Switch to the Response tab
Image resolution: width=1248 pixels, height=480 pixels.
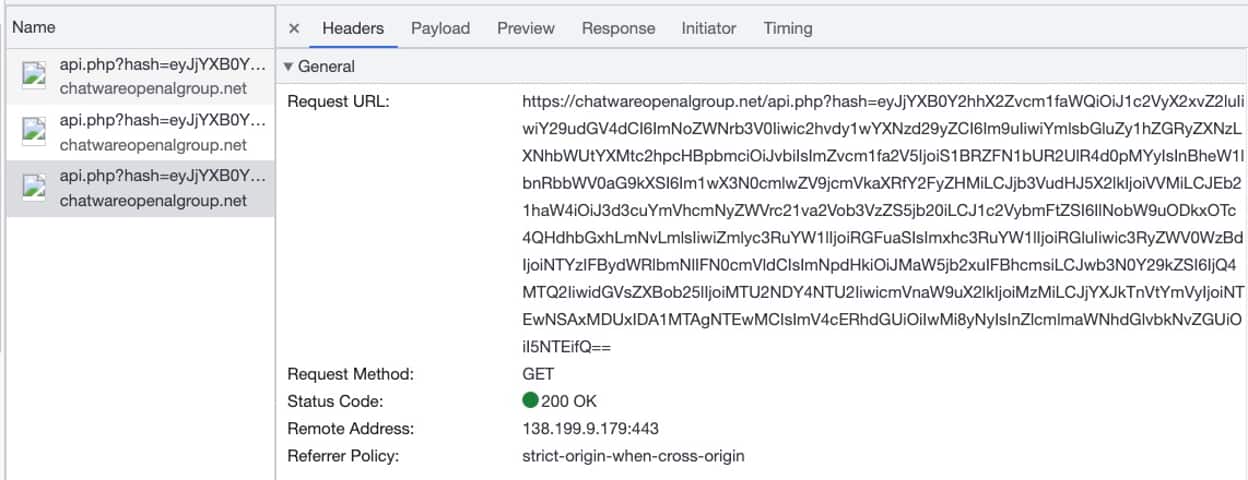click(617, 29)
